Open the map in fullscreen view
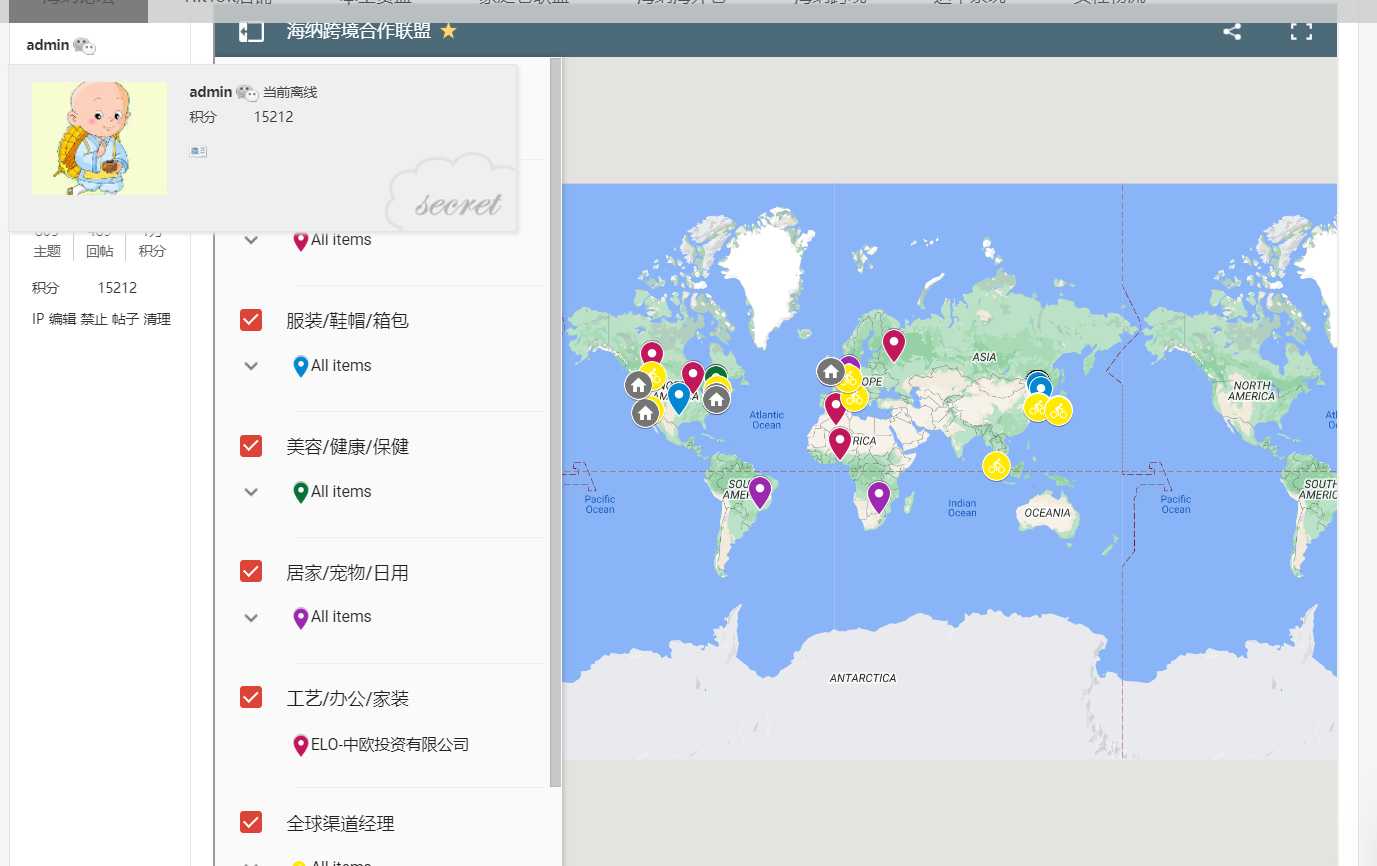The height and width of the screenshot is (866, 1377). [1300, 31]
